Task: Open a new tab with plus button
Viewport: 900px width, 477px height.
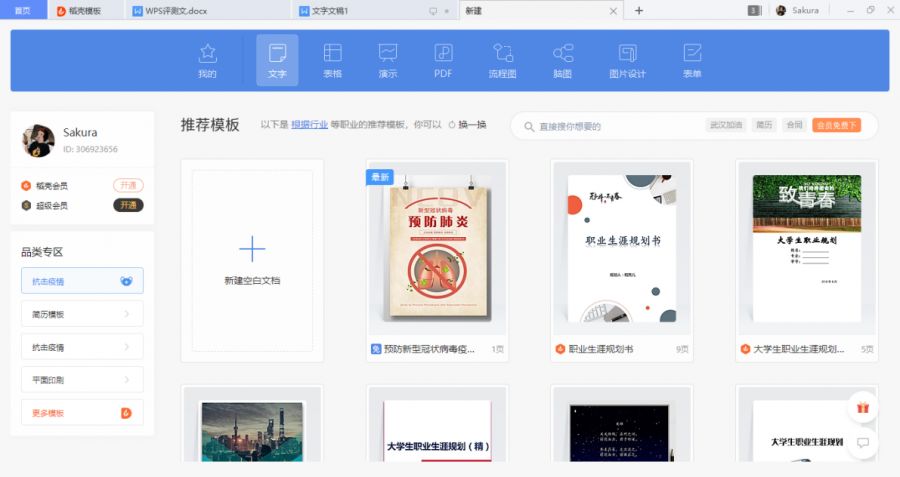Action: pyautogui.click(x=639, y=10)
